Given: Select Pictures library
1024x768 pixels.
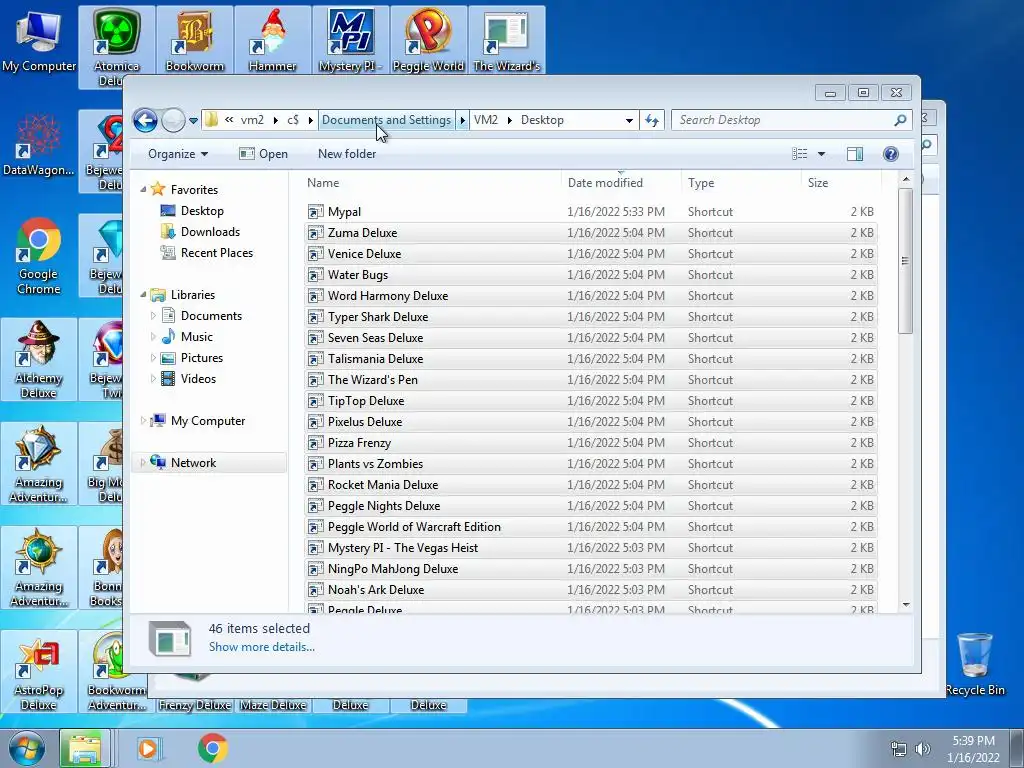Looking at the screenshot, I should pos(202,358).
